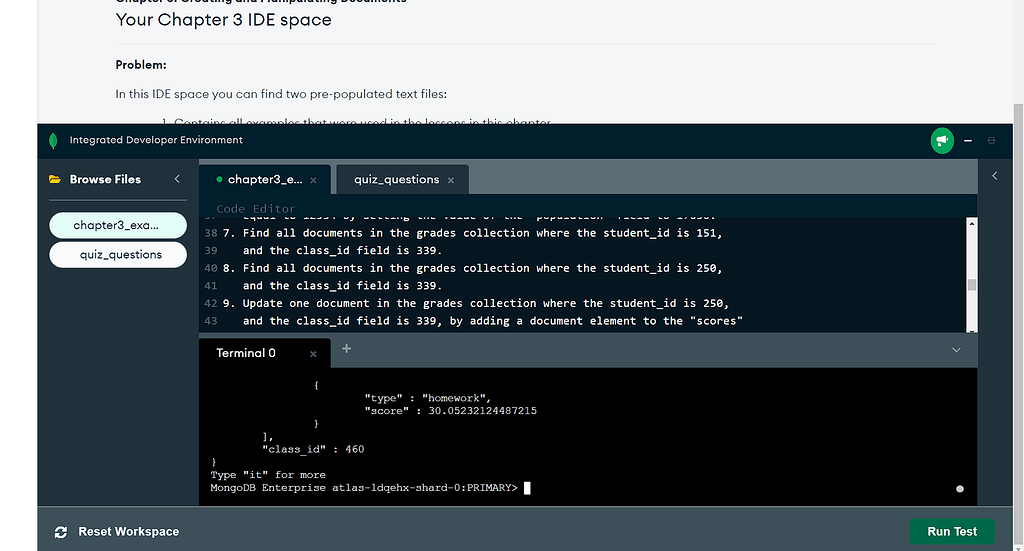Click the code editor vertical scrollbar thumb
1024x551 pixels.
[x=971, y=284]
